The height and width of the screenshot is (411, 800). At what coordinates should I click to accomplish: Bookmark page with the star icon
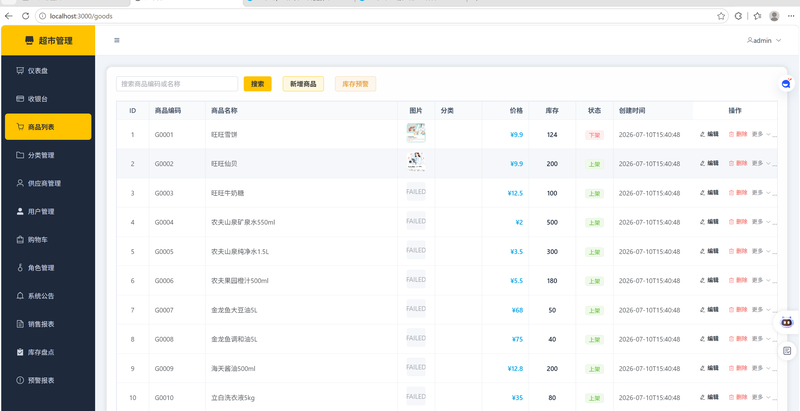(720, 16)
